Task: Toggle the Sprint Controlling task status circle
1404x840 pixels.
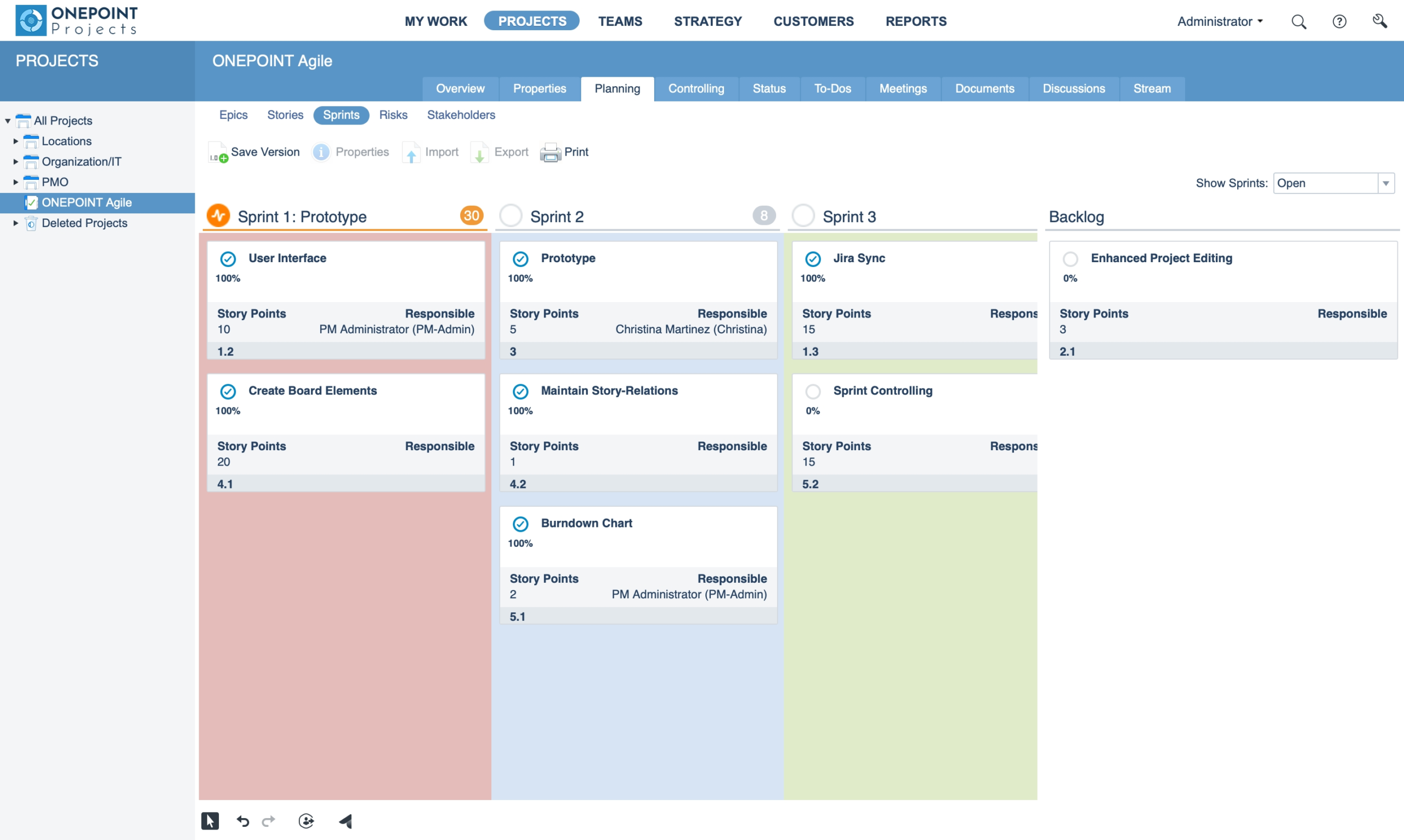Action: (x=813, y=391)
